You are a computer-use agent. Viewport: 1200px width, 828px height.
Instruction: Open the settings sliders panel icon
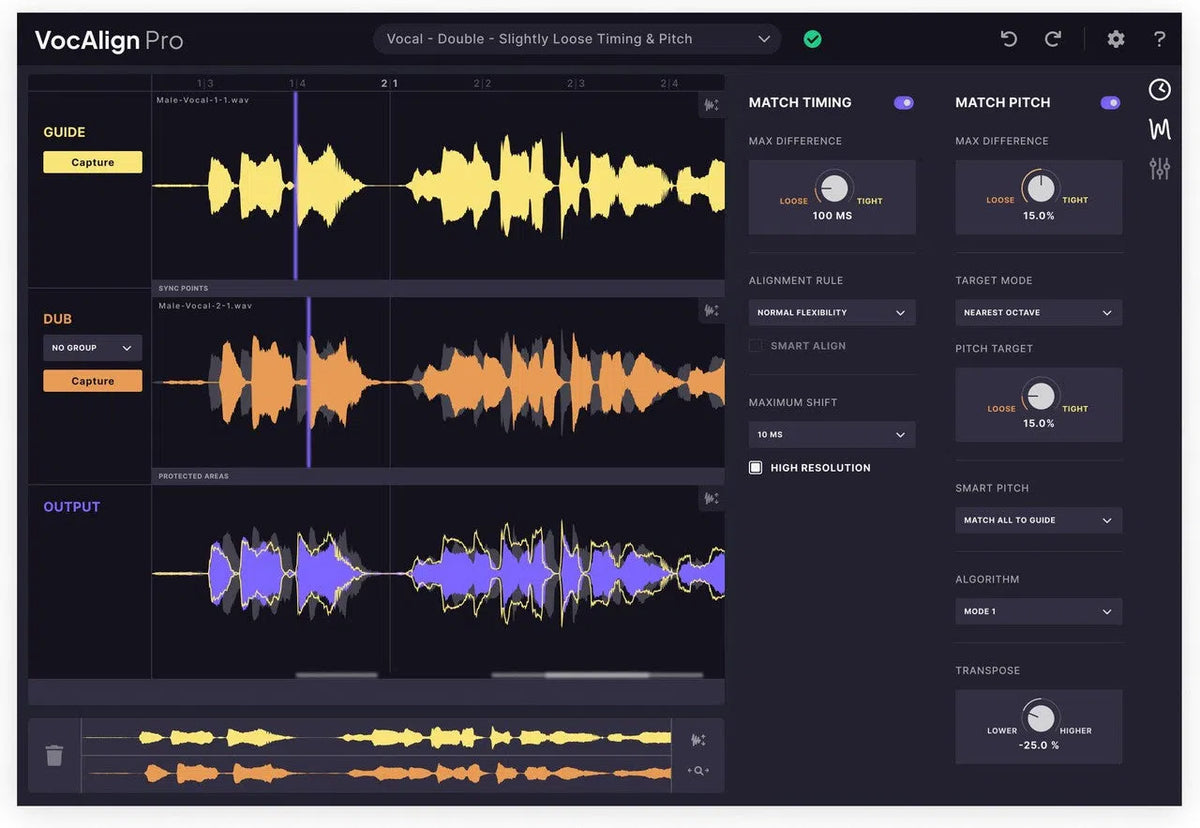click(x=1159, y=168)
